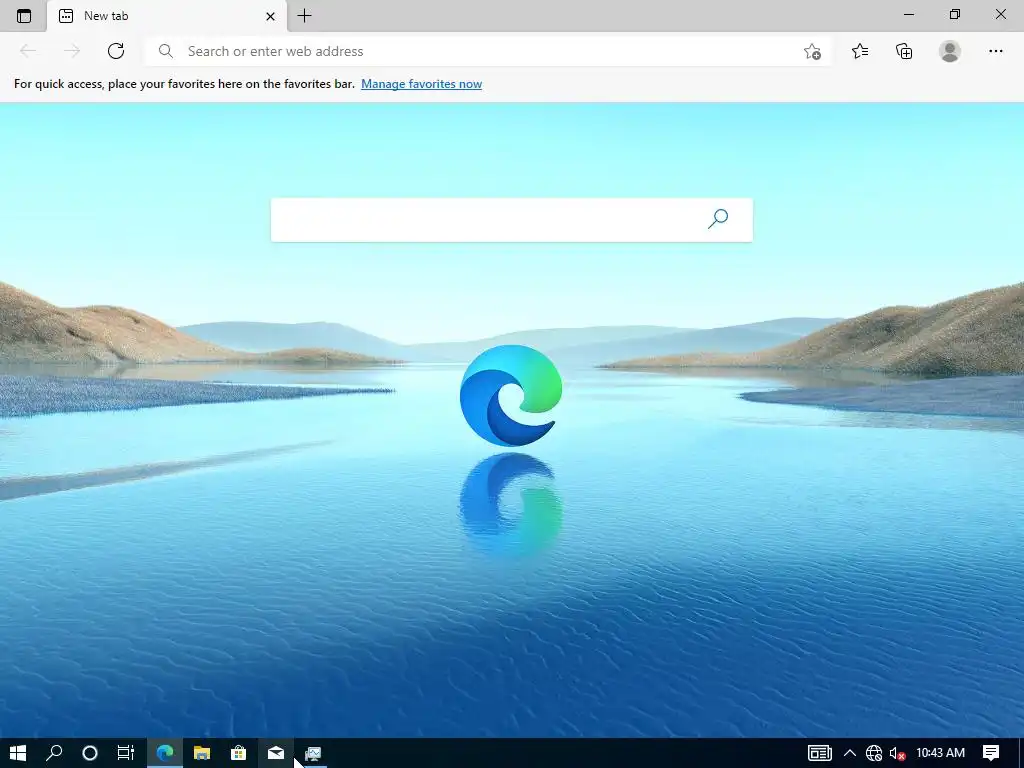Click Manage favorites now link
Screen dimensions: 1024x768
click(x=421, y=84)
